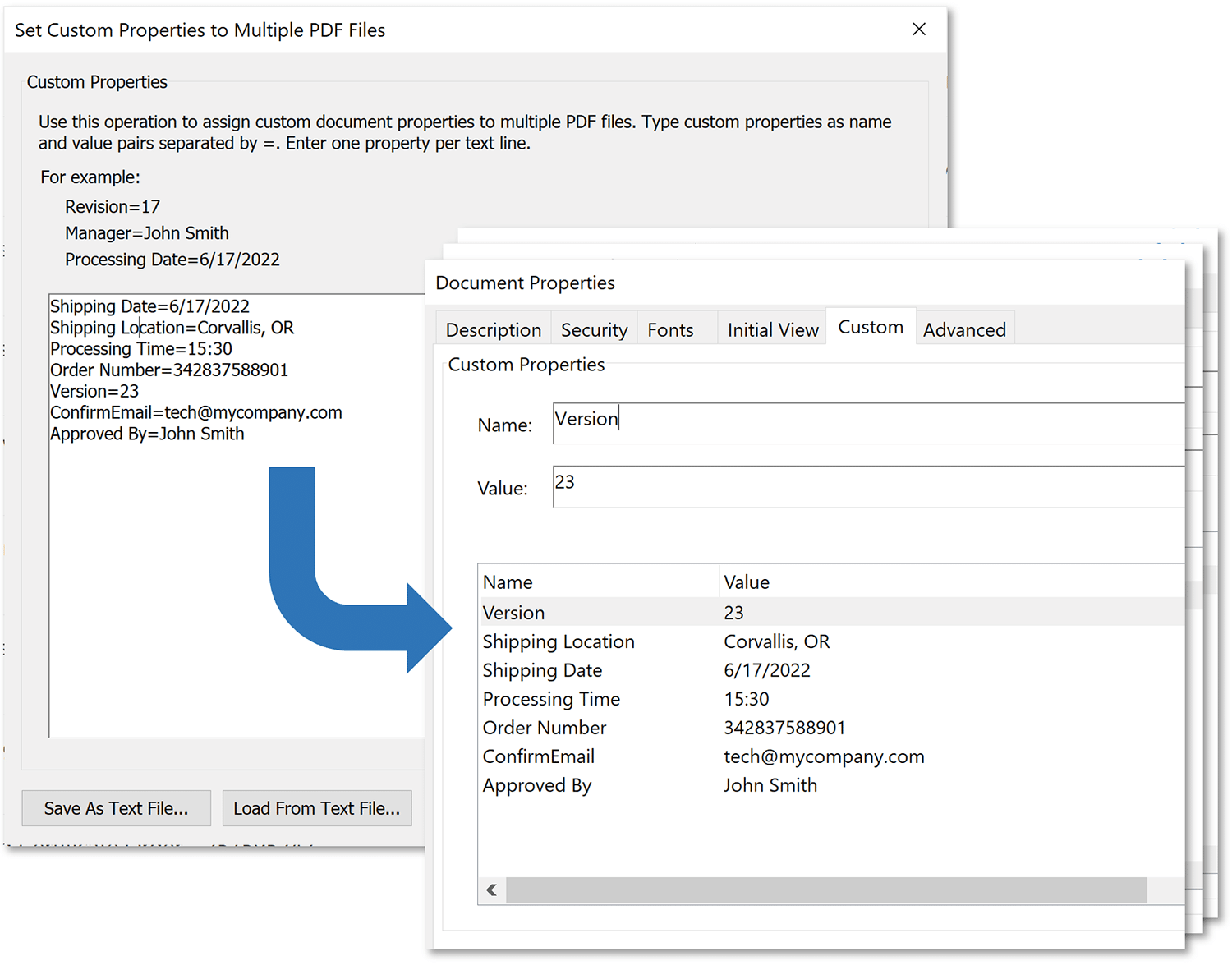Click into the Value input field
1232x970 pixels.
[x=862, y=486]
